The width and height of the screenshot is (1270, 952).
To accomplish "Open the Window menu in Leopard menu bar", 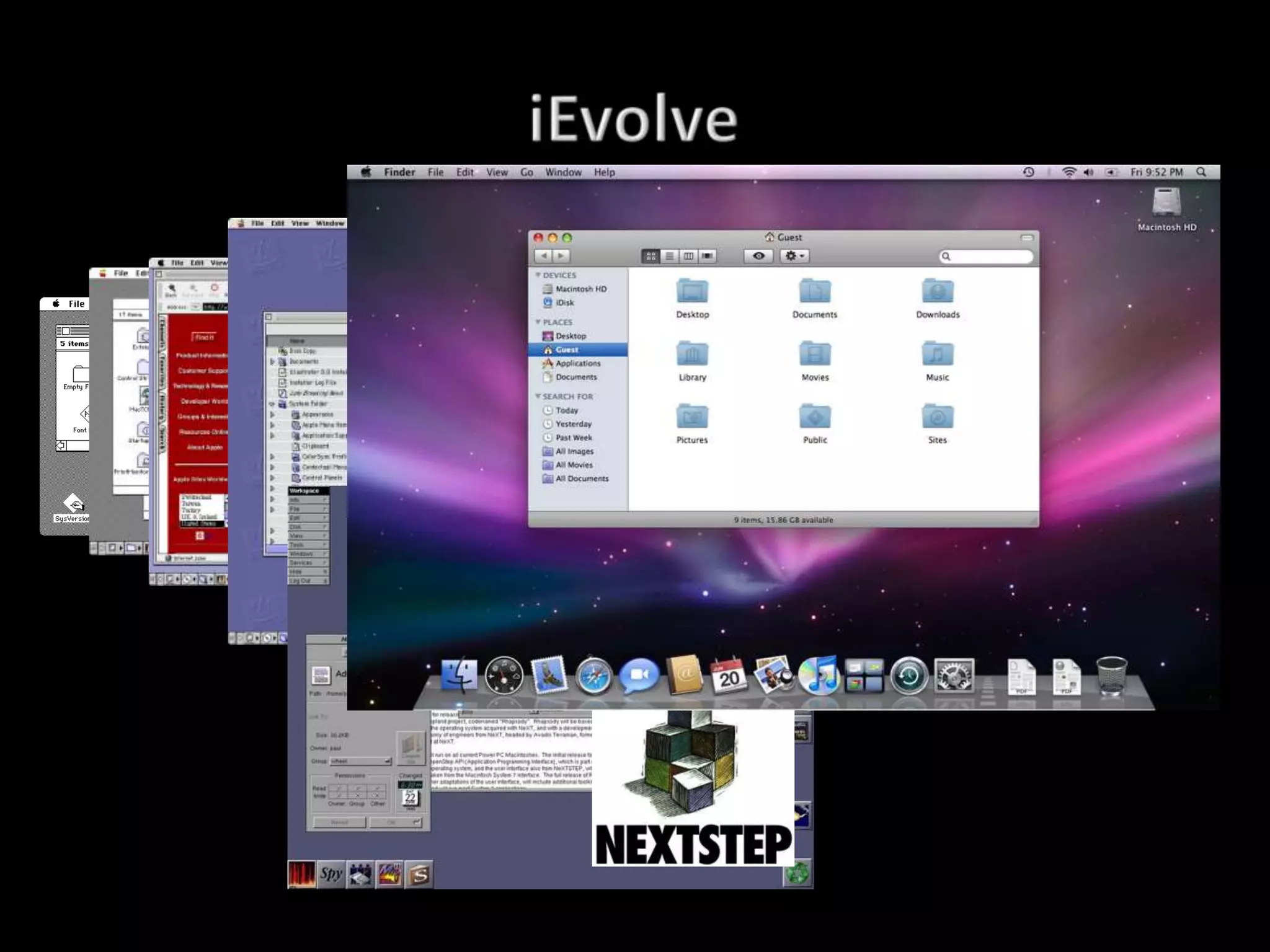I will point(563,172).
